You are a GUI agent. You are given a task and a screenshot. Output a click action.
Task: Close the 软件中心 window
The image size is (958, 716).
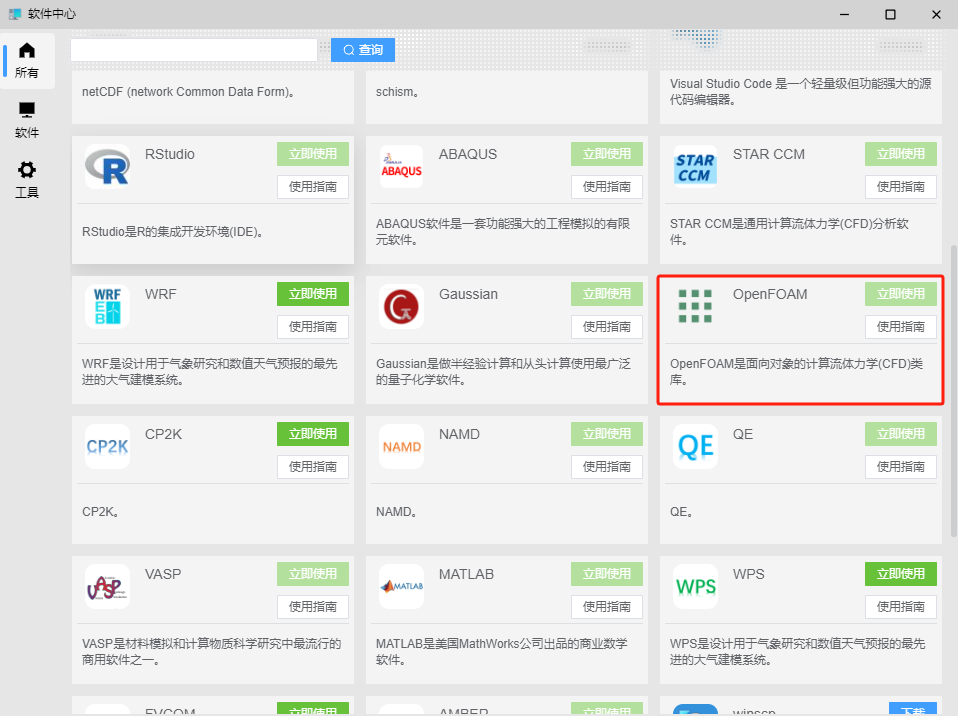coord(936,14)
